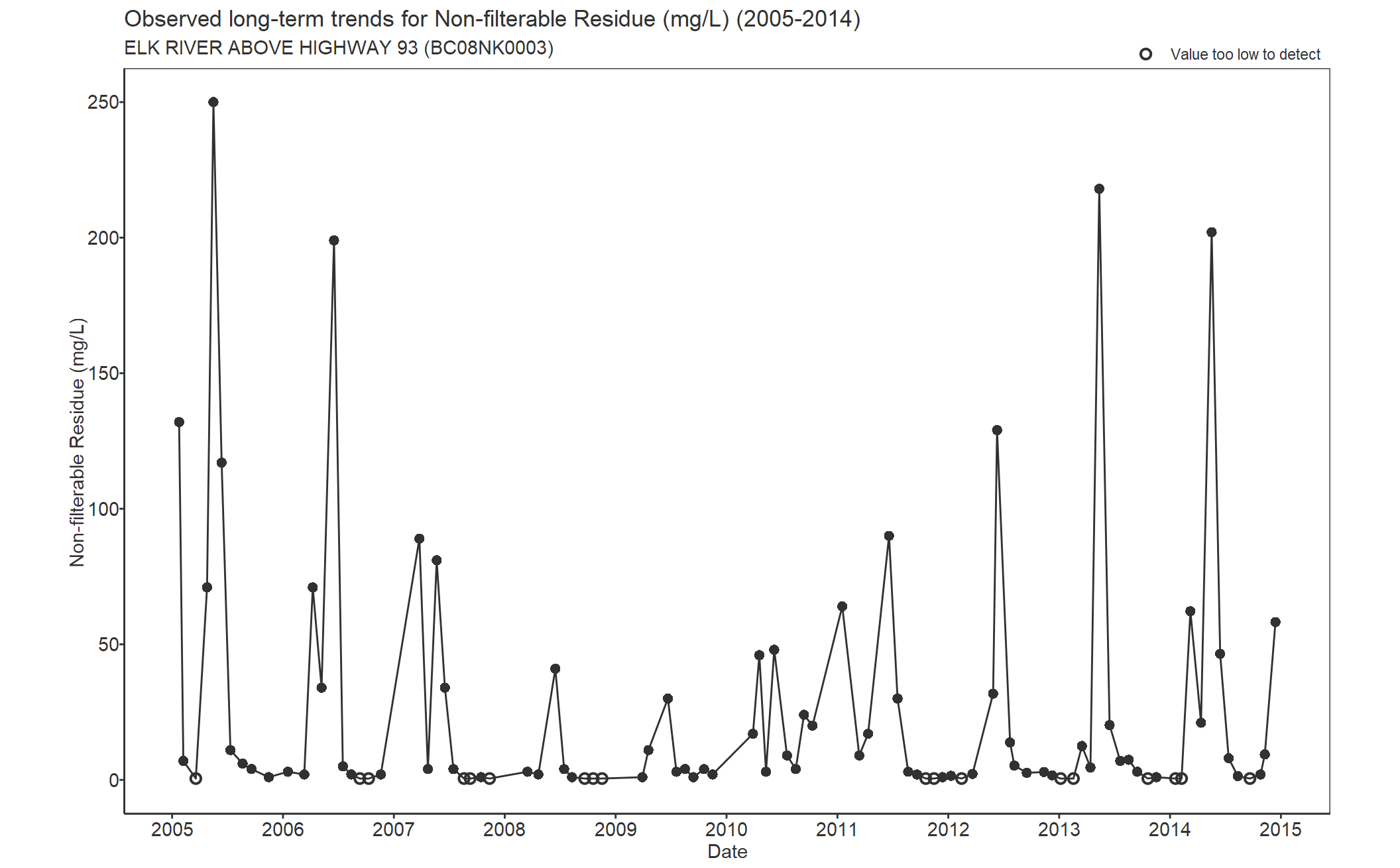
Task: Select the first data point near 132 in 2005
Action: [179, 422]
